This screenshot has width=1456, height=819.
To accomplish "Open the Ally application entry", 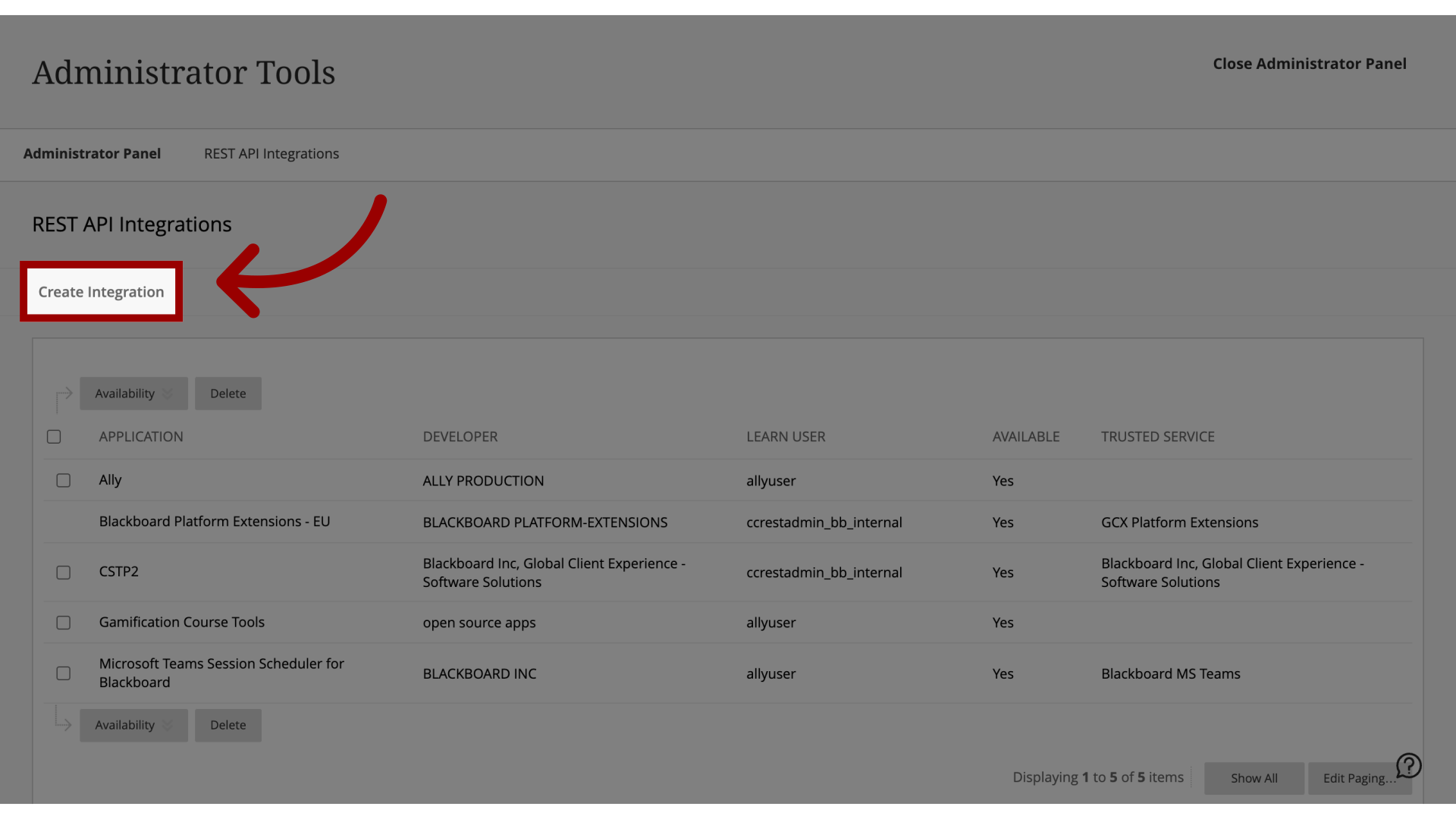I will click(x=110, y=480).
